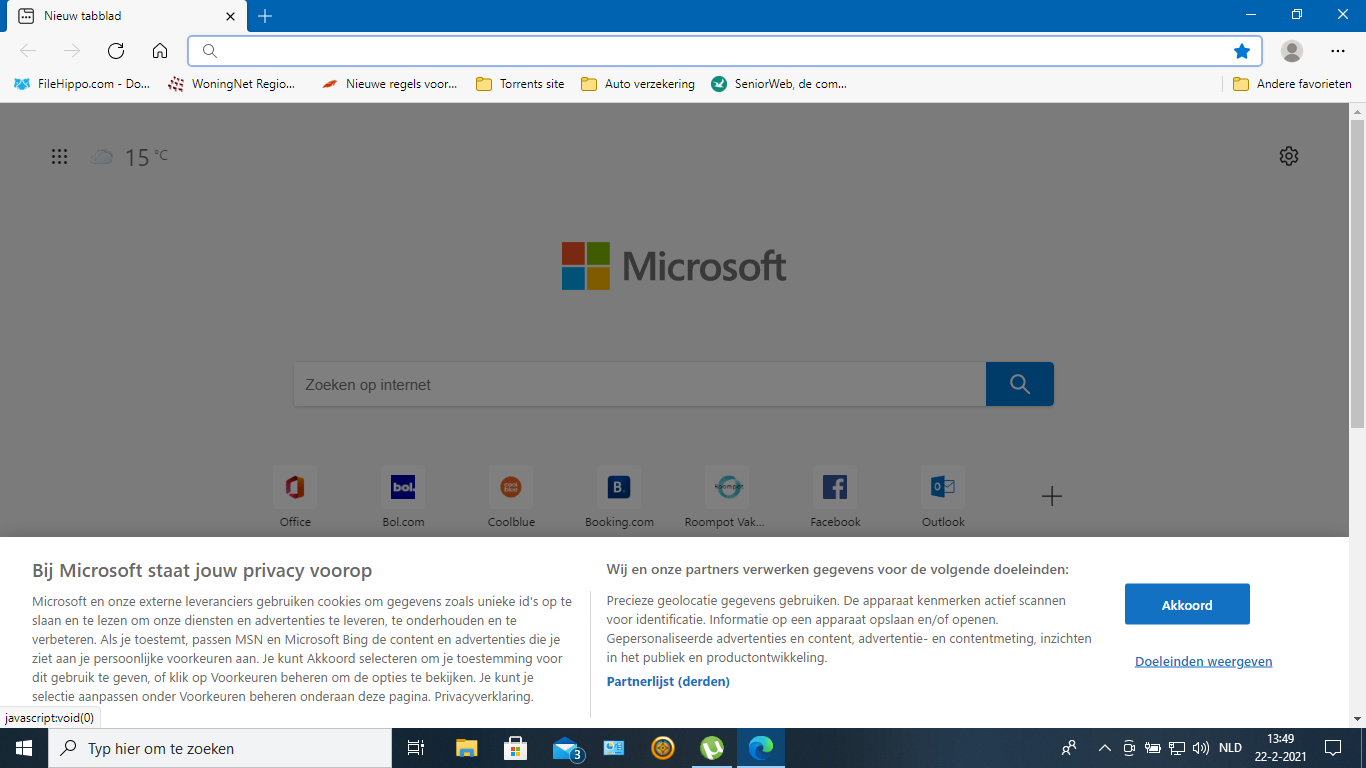
Task: Open uTorrent from the Windows taskbar
Action: coord(712,748)
